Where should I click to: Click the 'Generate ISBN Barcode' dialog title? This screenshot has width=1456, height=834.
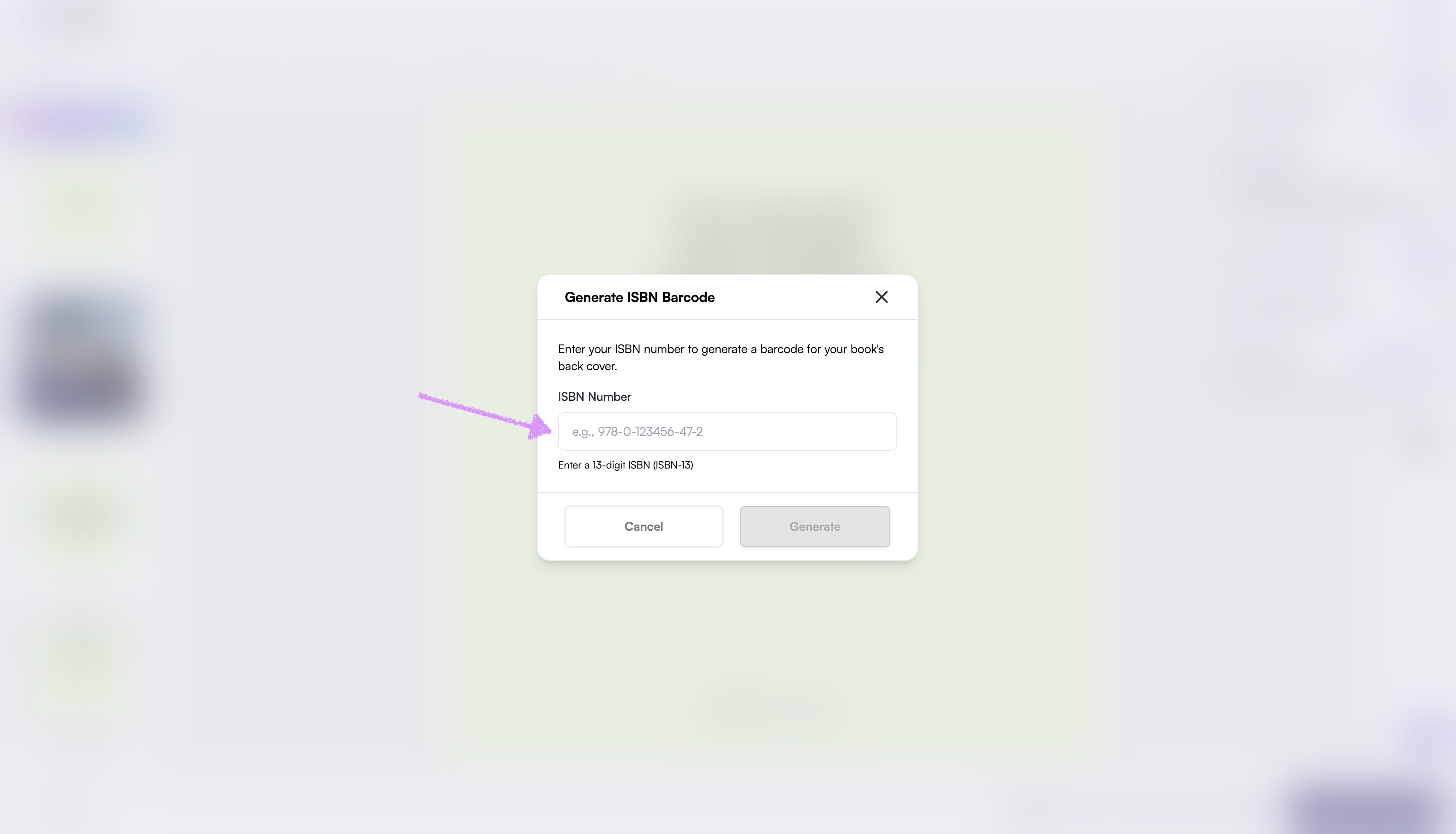(x=639, y=297)
